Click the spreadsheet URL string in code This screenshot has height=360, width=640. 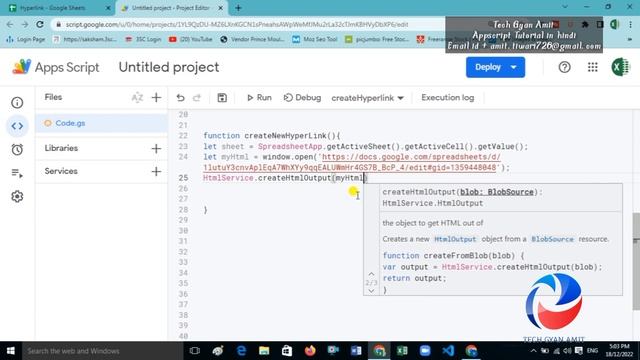tap(351, 162)
